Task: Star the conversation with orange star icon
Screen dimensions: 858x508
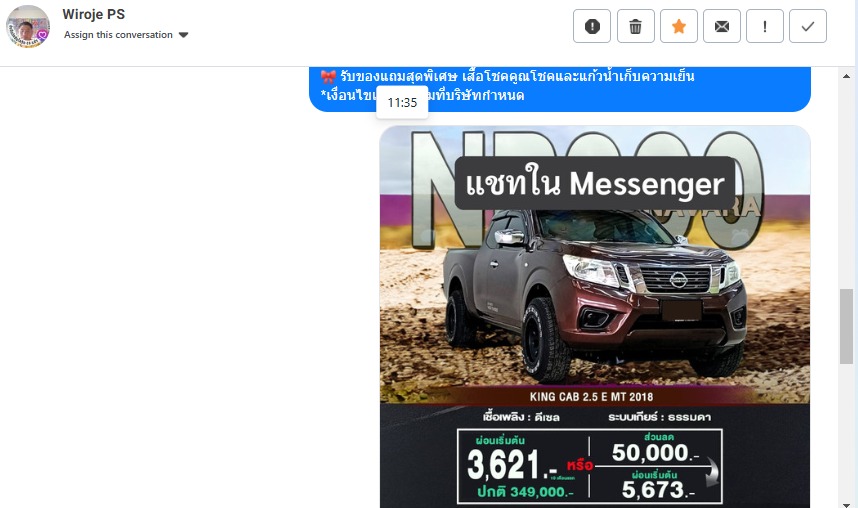Action: coord(679,26)
